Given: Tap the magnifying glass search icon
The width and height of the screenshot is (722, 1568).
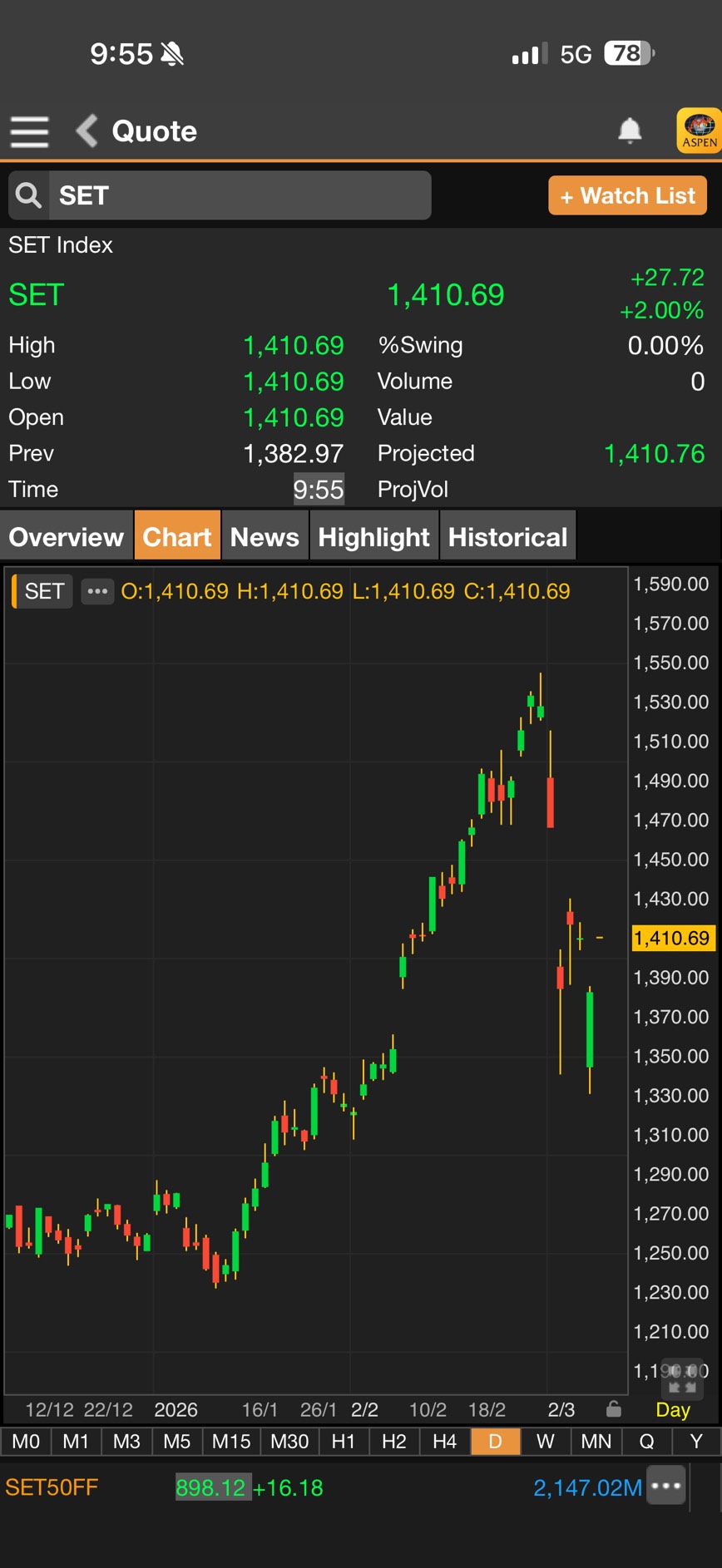Looking at the screenshot, I should tap(29, 196).
